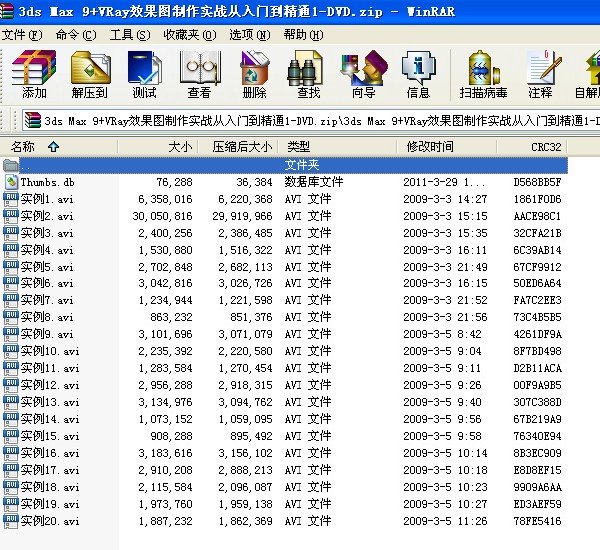This screenshot has height=550, width=600.
Task: Click the archive icon in address bar
Action: (x=33, y=121)
